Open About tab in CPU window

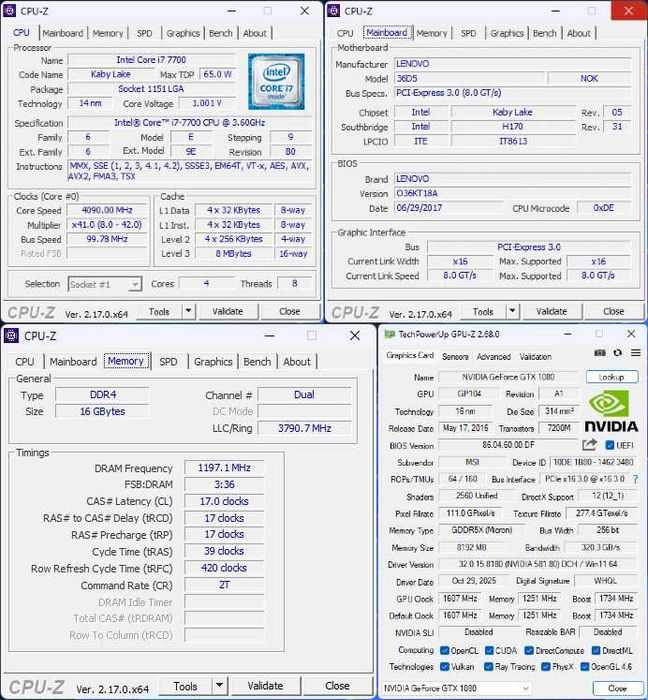[x=255, y=33]
